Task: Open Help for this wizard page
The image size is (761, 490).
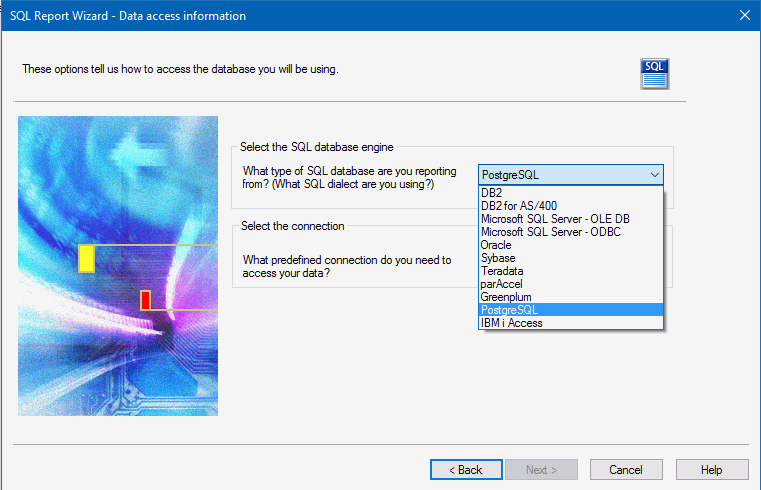Action: [x=712, y=470]
